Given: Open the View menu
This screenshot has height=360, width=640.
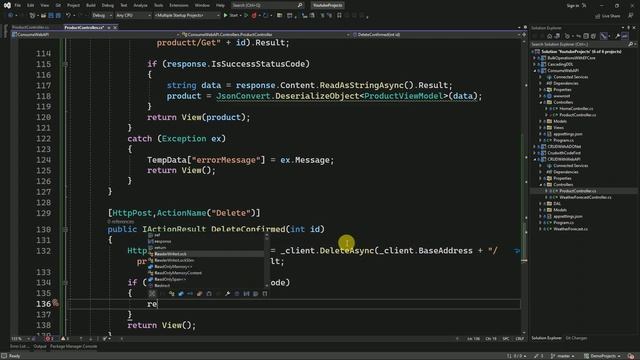Looking at the screenshot, I should [x=44, y=5].
